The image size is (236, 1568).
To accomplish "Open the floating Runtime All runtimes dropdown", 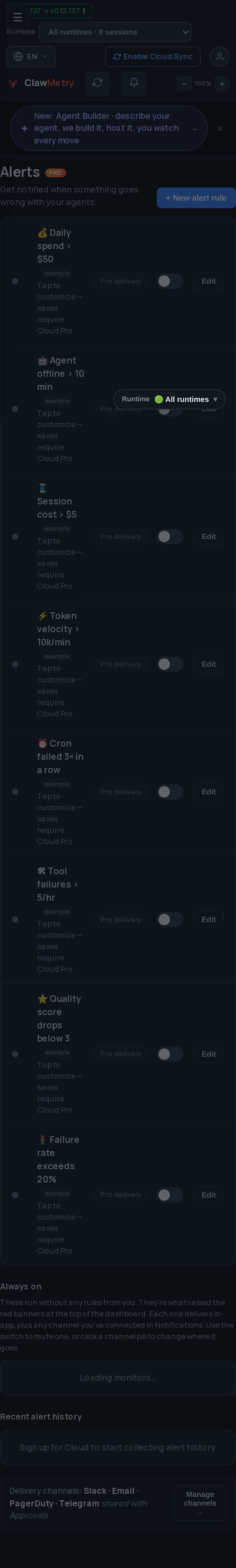I will click(170, 399).
